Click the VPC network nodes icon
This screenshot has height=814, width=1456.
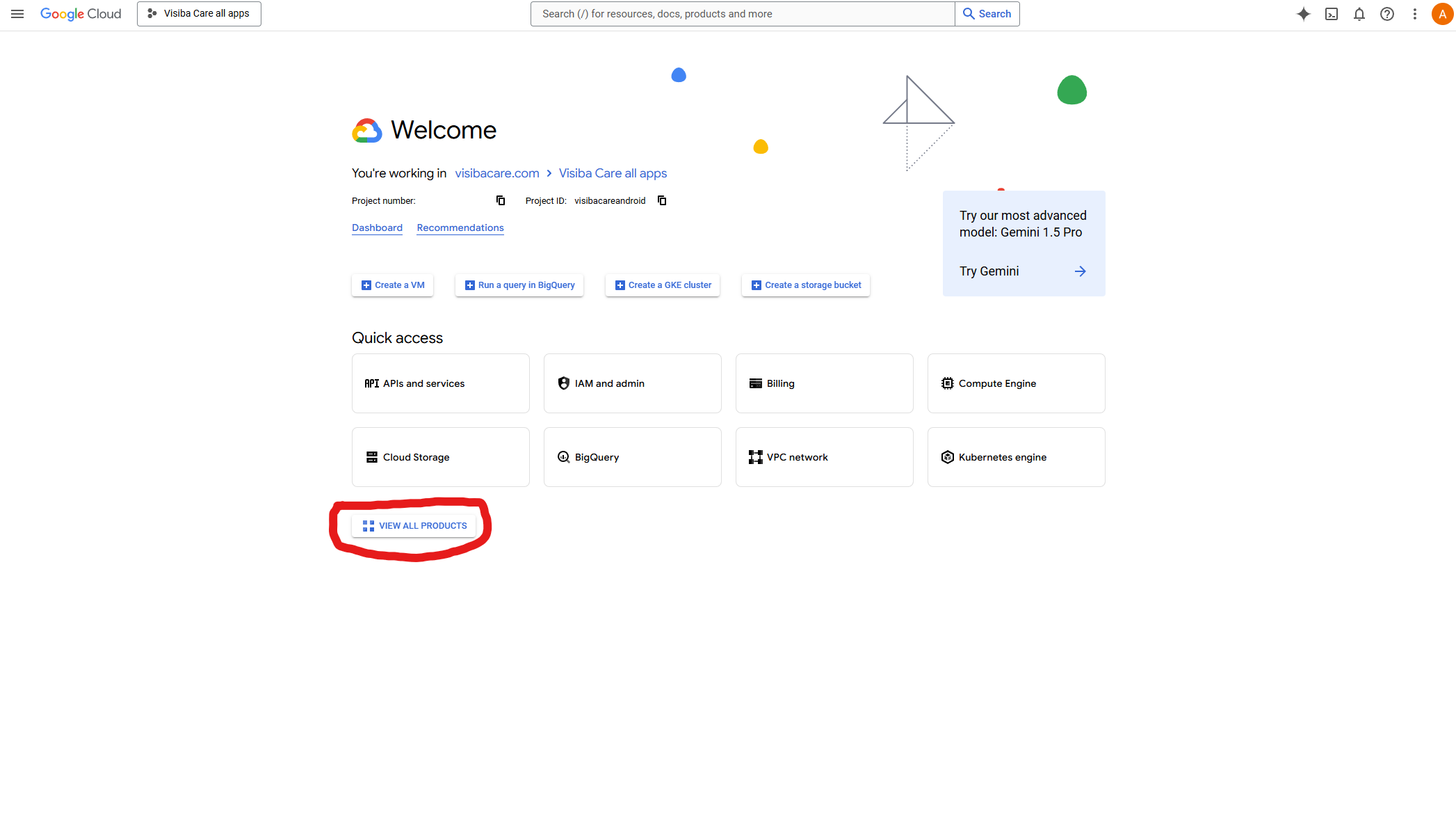click(756, 457)
